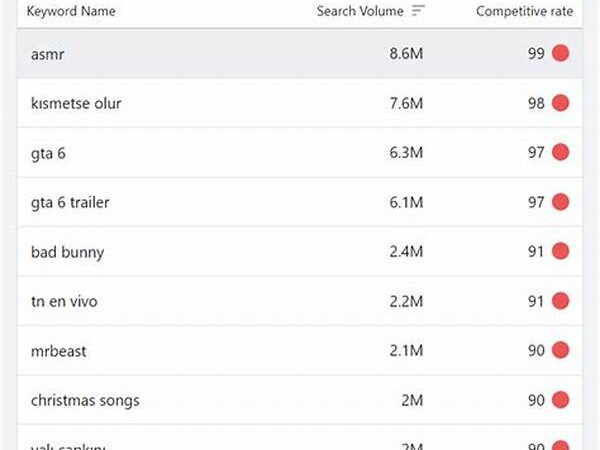600x450 pixels.
Task: Click 6.1M search volume value
Action: coord(406,202)
